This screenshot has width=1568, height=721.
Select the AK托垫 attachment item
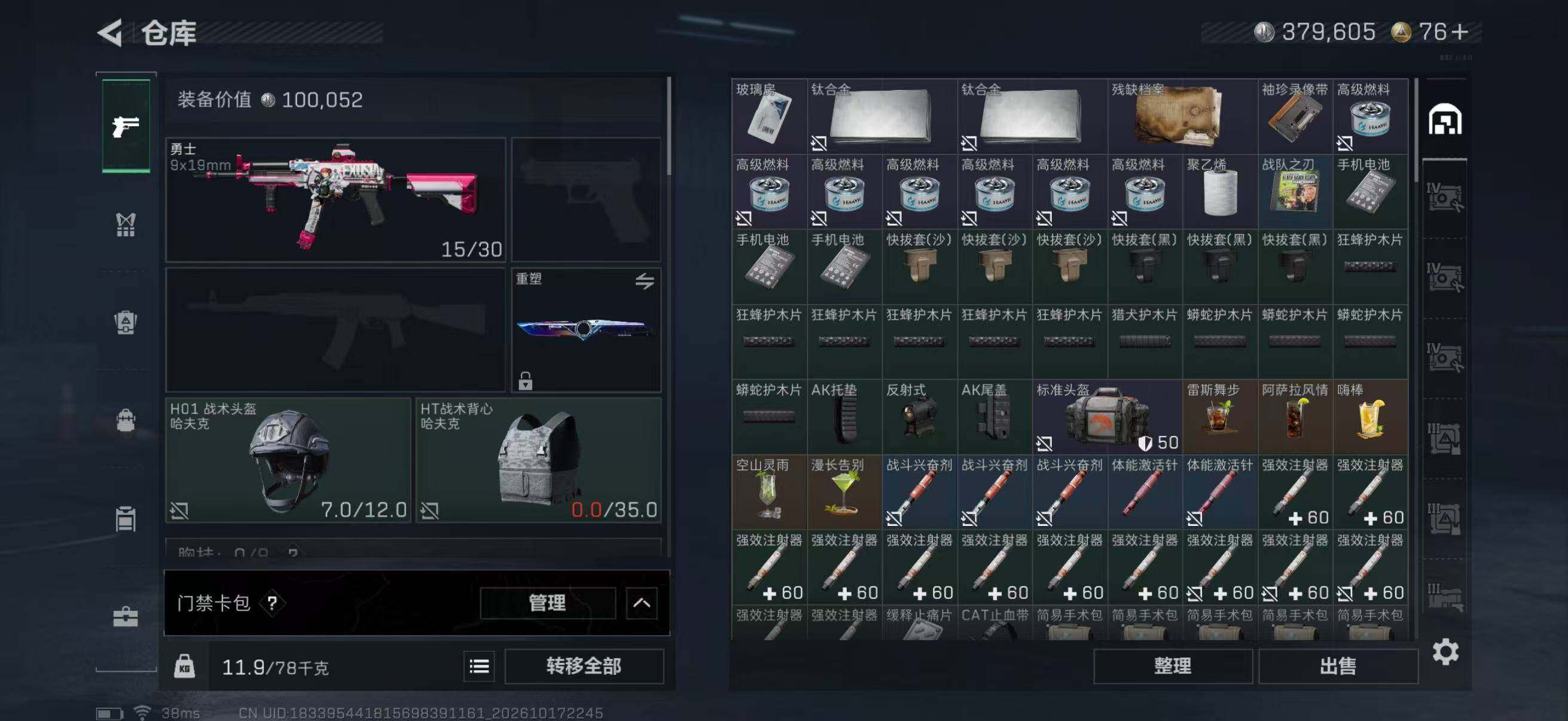click(x=844, y=417)
